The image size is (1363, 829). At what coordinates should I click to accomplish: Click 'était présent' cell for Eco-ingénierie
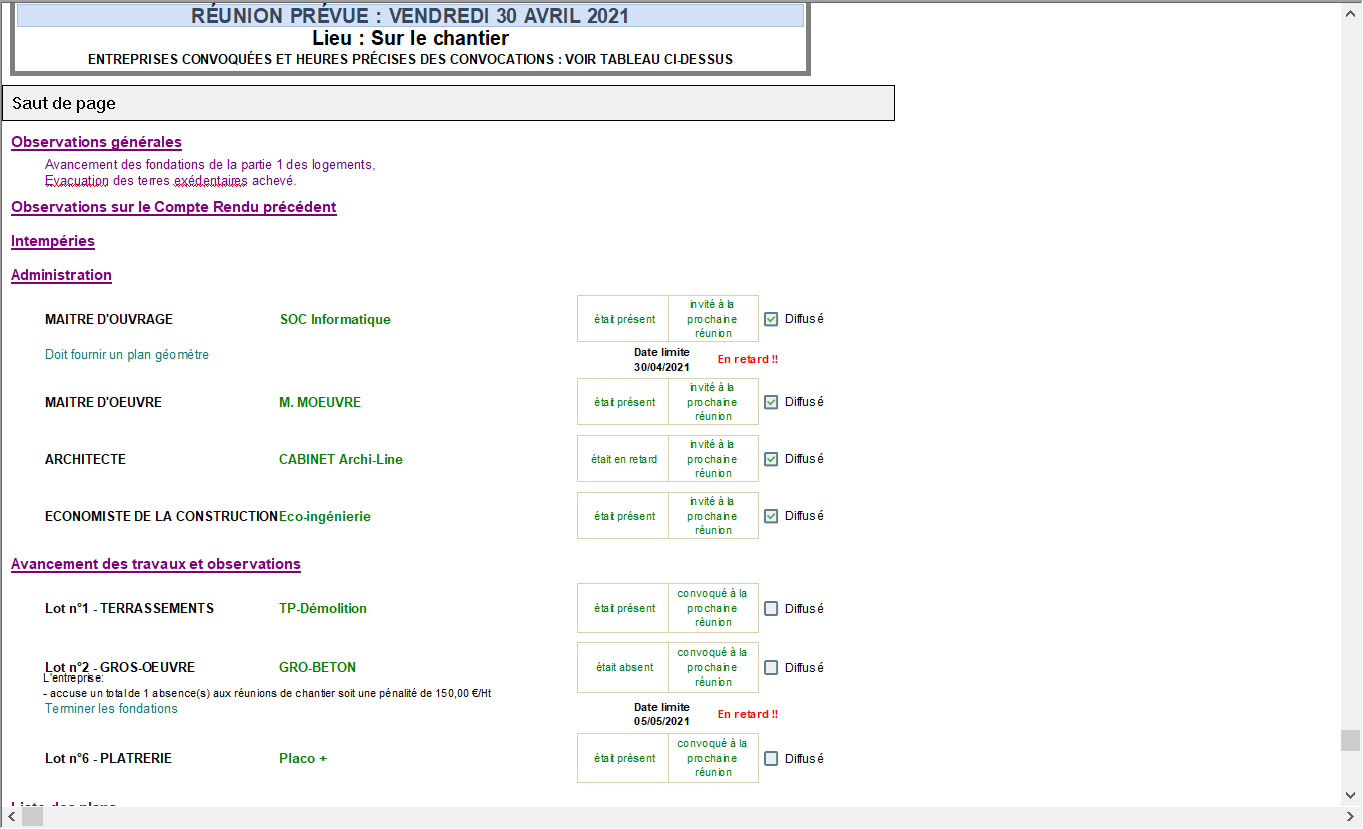pyautogui.click(x=624, y=516)
